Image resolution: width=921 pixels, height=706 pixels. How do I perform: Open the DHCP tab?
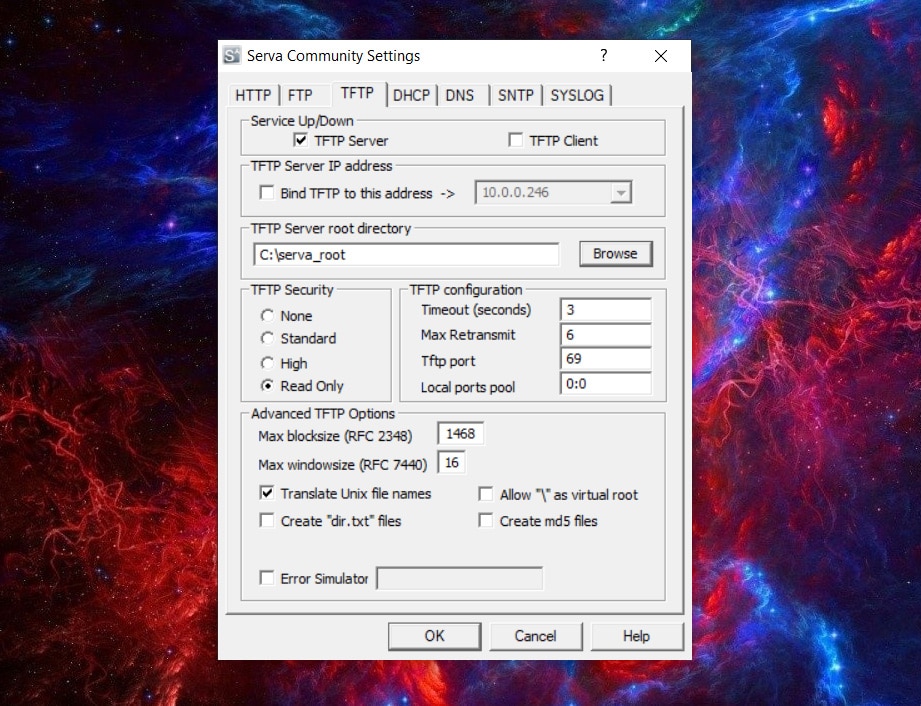click(411, 95)
